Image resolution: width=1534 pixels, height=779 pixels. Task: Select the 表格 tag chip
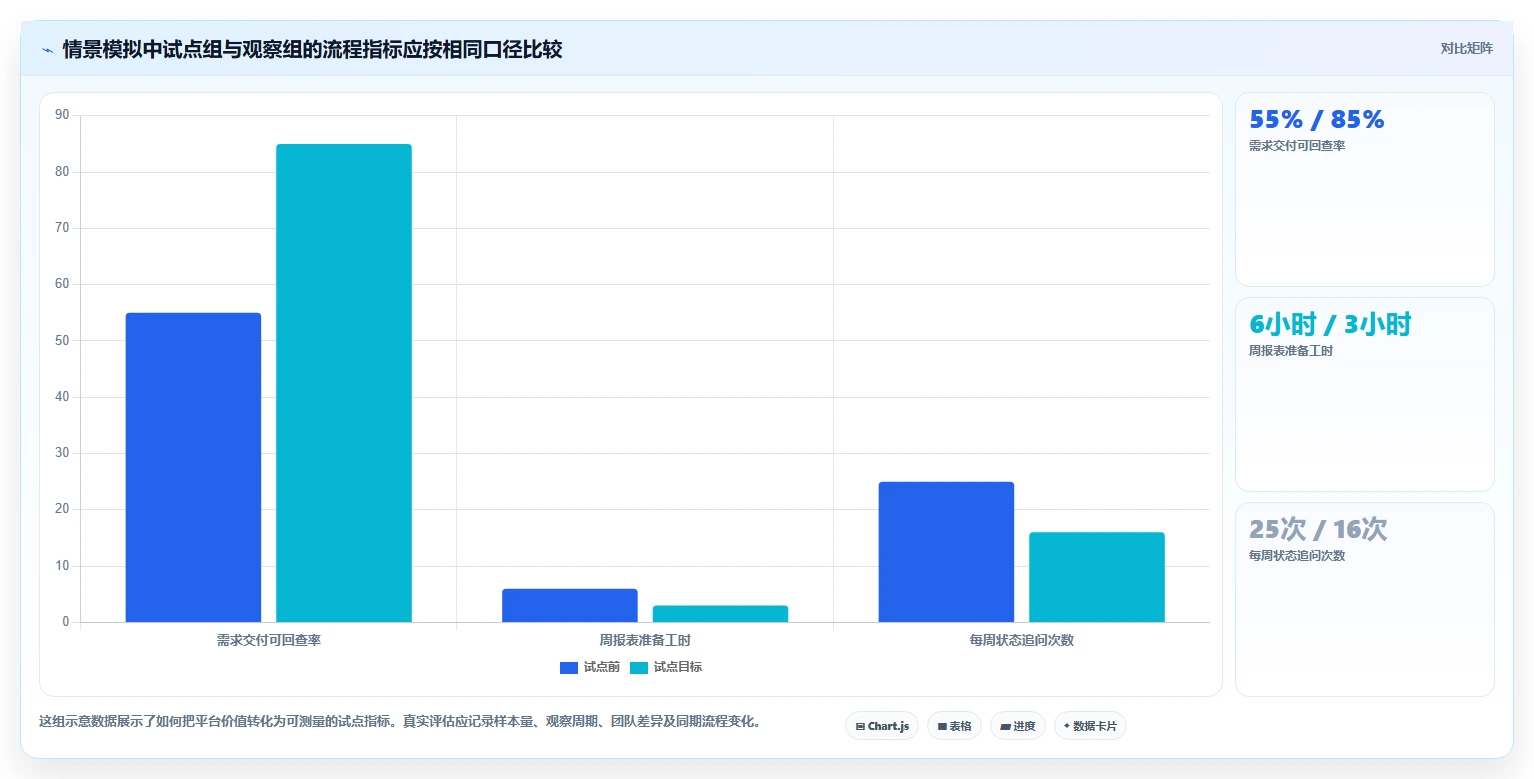click(955, 726)
